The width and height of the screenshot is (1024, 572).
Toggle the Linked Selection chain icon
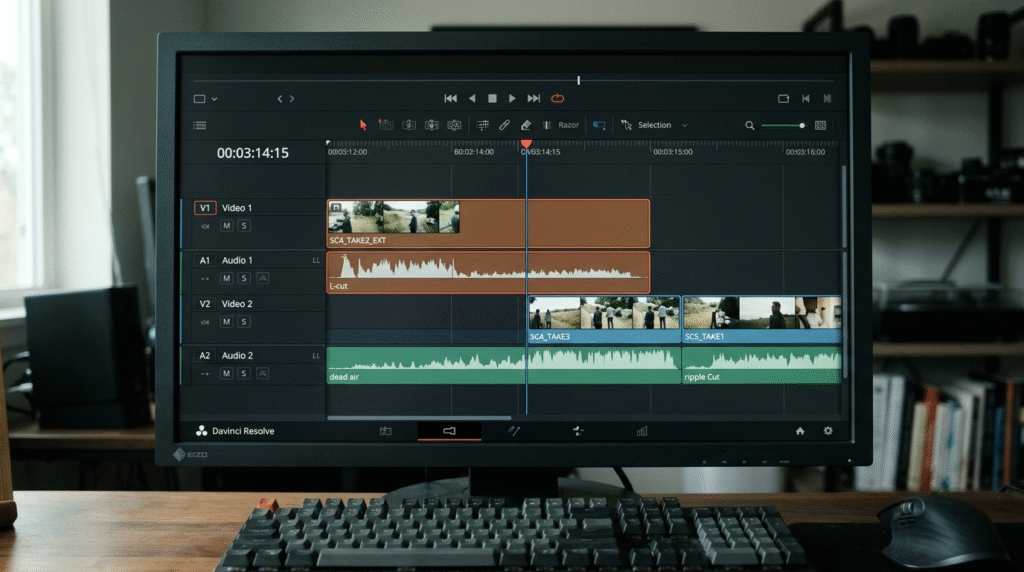pos(504,125)
